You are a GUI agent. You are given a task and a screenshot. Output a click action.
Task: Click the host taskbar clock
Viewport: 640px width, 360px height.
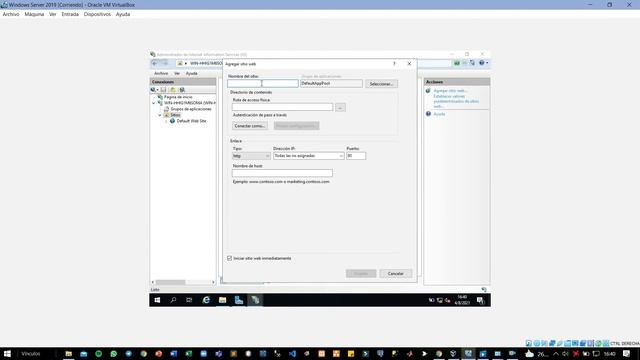[x=609, y=354]
